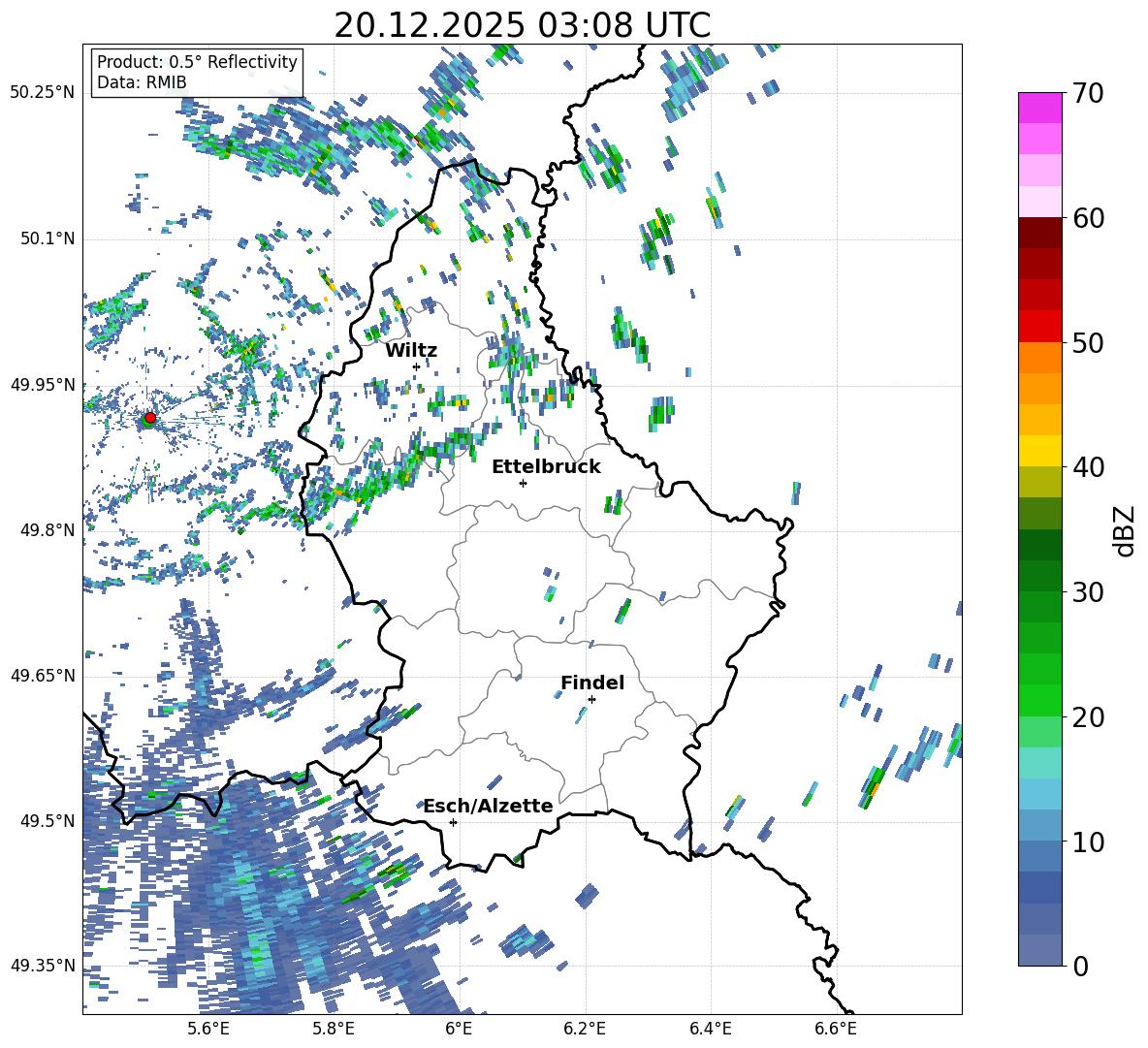
Task: Click the 6.2°E longitude label
Action: point(585,1029)
